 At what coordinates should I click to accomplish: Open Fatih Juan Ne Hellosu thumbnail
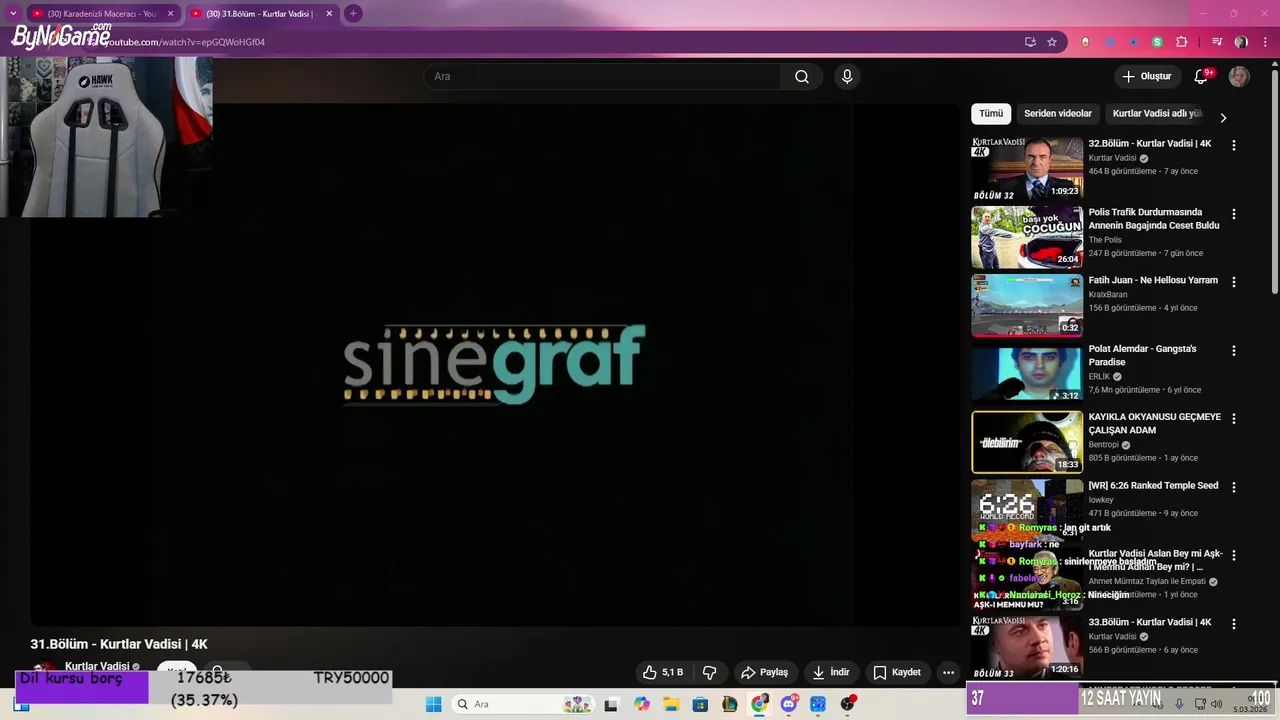point(1027,305)
